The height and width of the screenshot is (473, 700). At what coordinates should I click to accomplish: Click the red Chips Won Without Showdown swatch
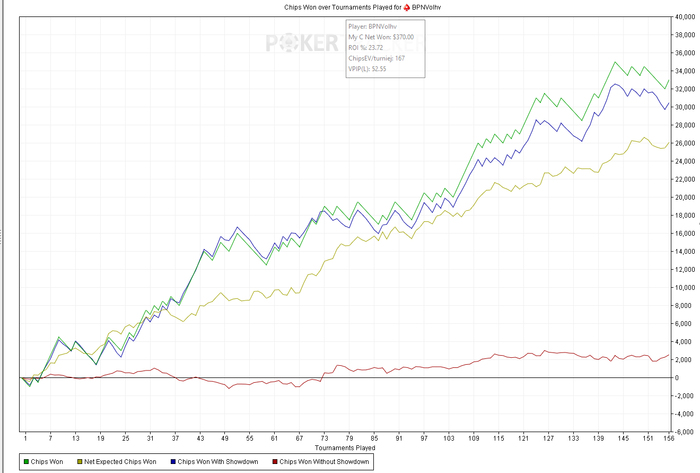(275, 462)
